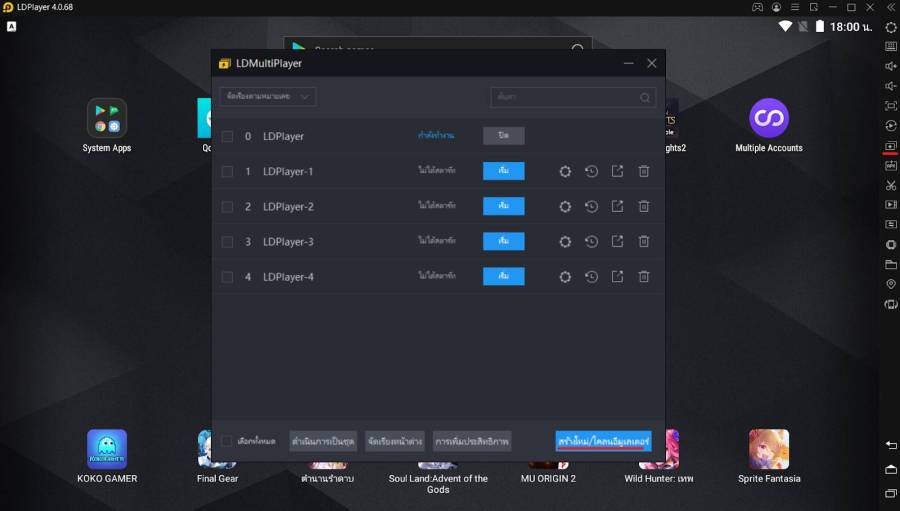The image size is (900, 511).
Task: Open settings gear for LDPlayer-3
Action: pos(565,242)
